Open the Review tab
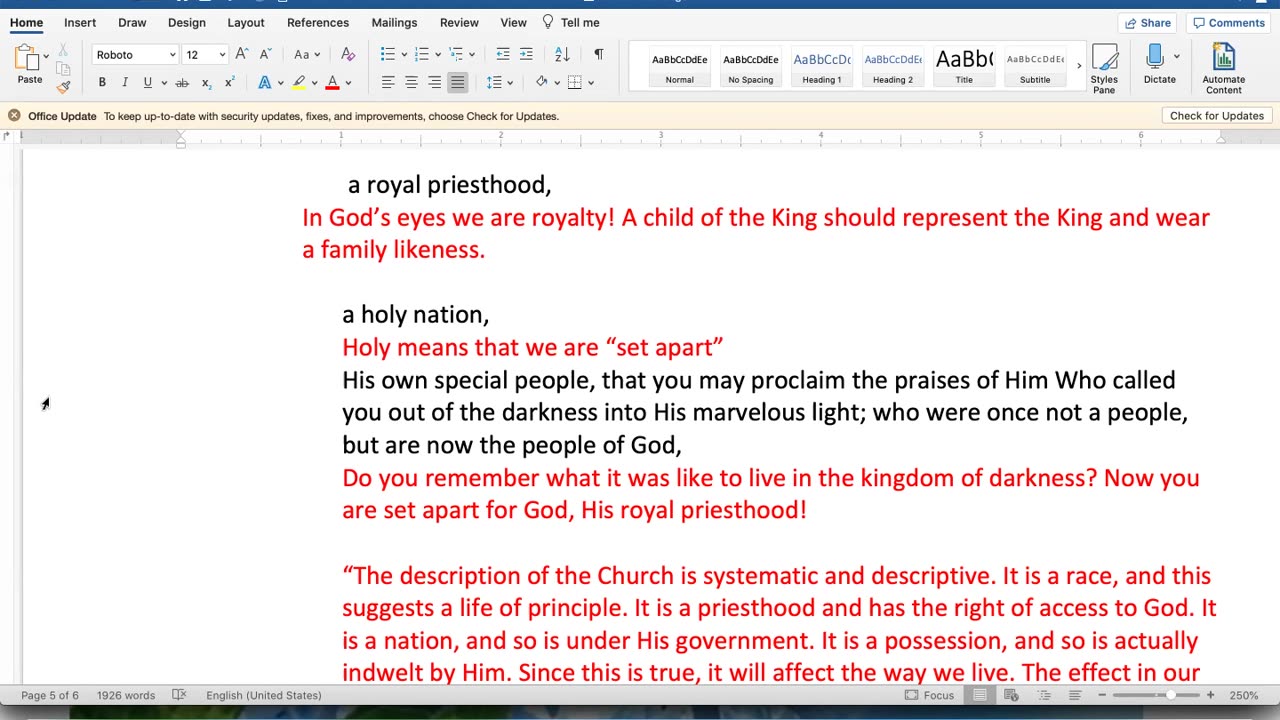1280x720 pixels. pos(459,22)
